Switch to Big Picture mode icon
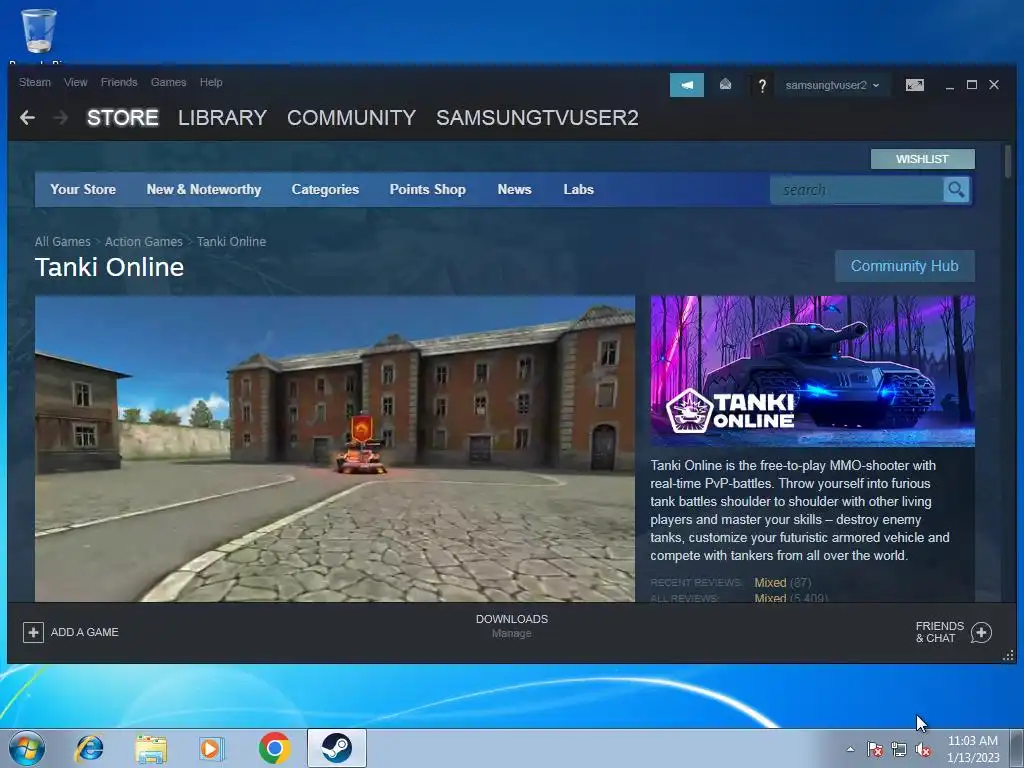This screenshot has height=768, width=1024. [914, 85]
